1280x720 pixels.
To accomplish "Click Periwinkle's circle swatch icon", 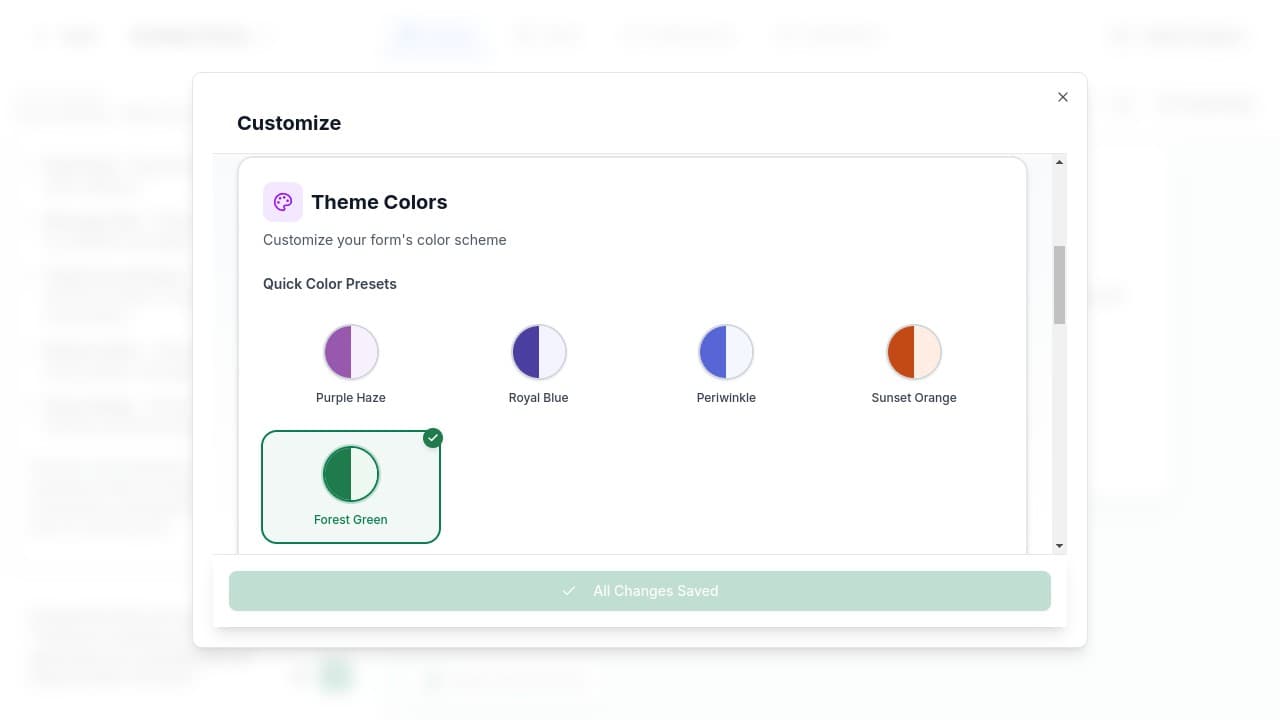I will [x=726, y=351].
